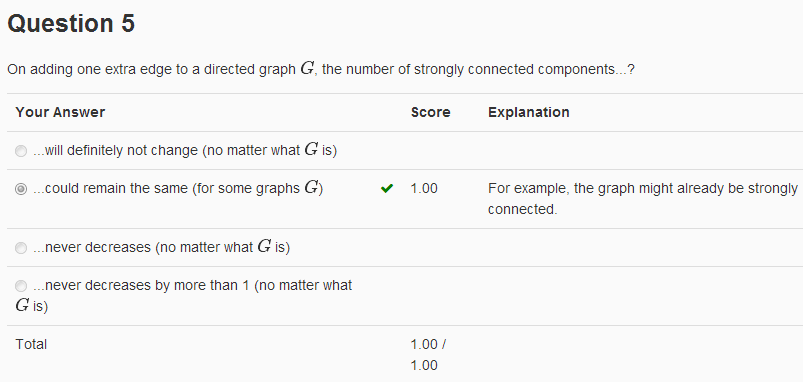803x382 pixels.
Task: Click the green checkmark icon
Action: tap(387, 188)
